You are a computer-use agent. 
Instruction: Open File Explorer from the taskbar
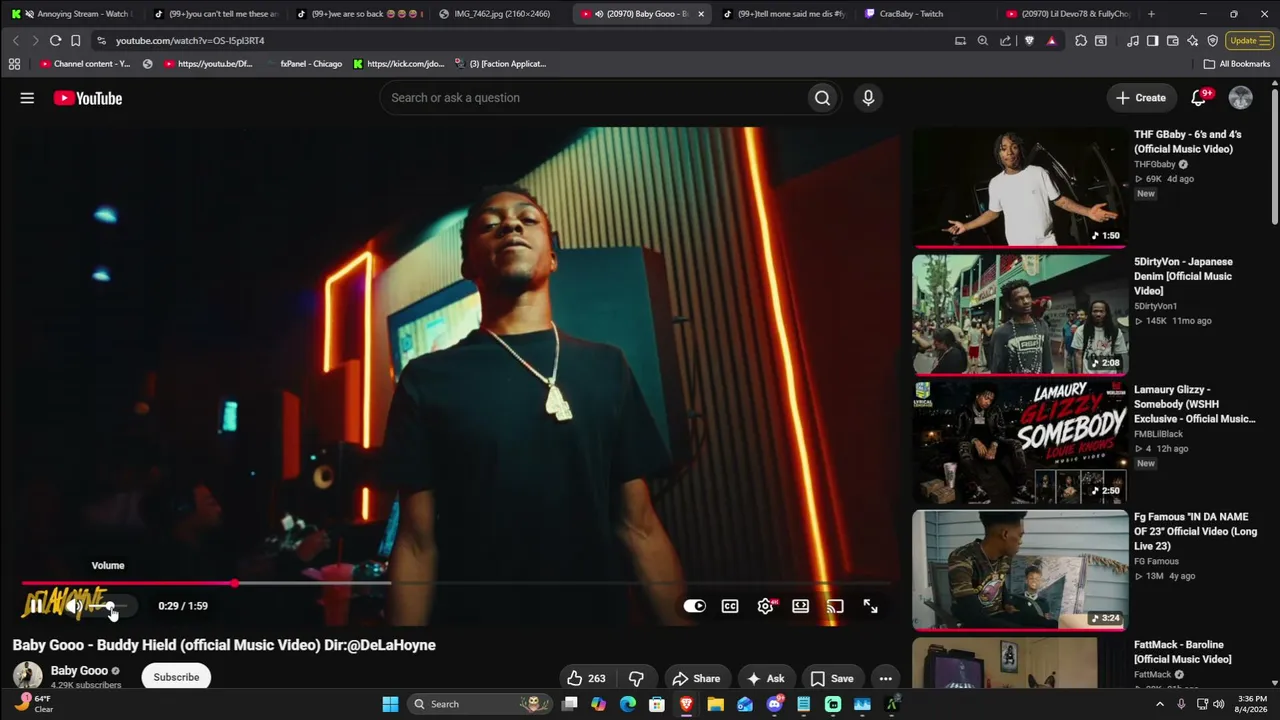point(715,704)
